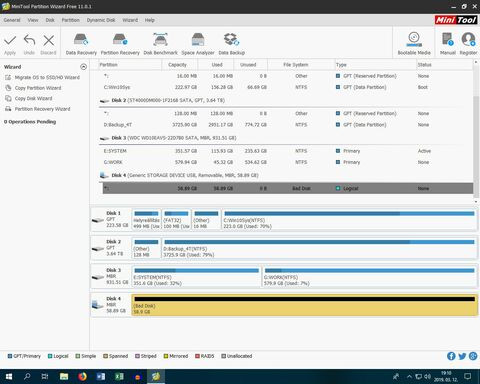Click D:Backup_4T(NTFS) block in disk map
Image resolution: width=480 pixels, height=384 pixels.
pos(319,248)
